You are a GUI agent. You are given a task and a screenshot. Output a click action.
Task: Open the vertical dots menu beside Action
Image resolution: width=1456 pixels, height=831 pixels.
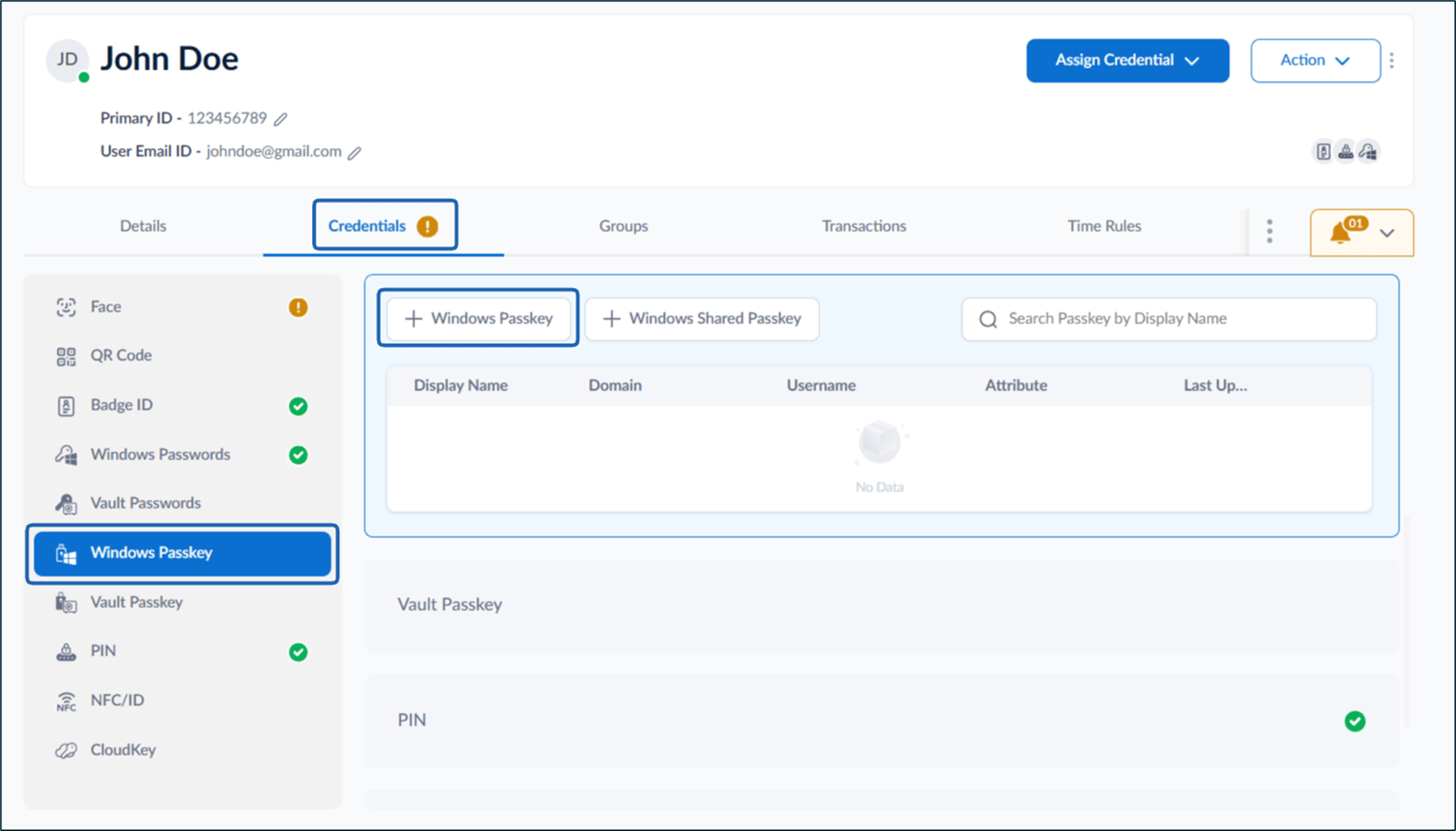click(x=1391, y=60)
